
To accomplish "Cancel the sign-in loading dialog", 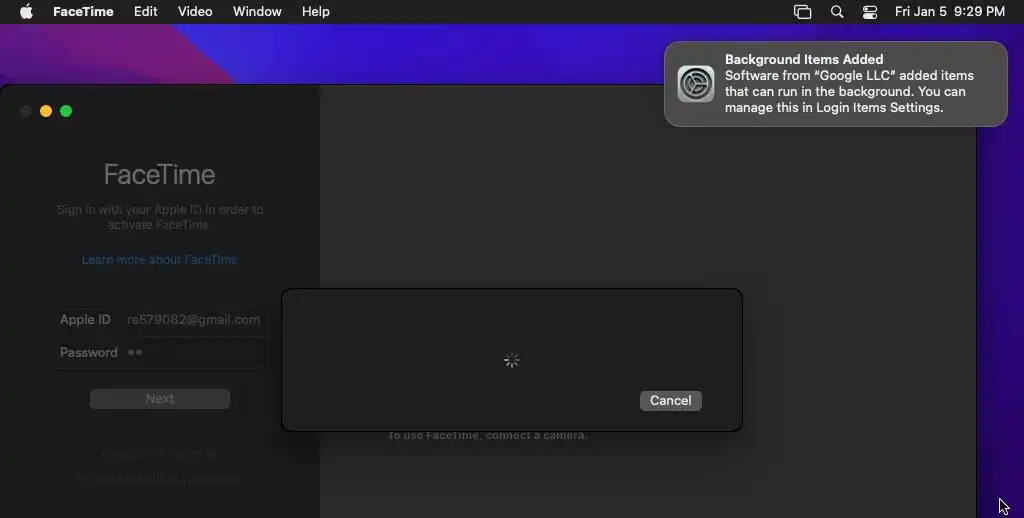I will click(x=671, y=400).
